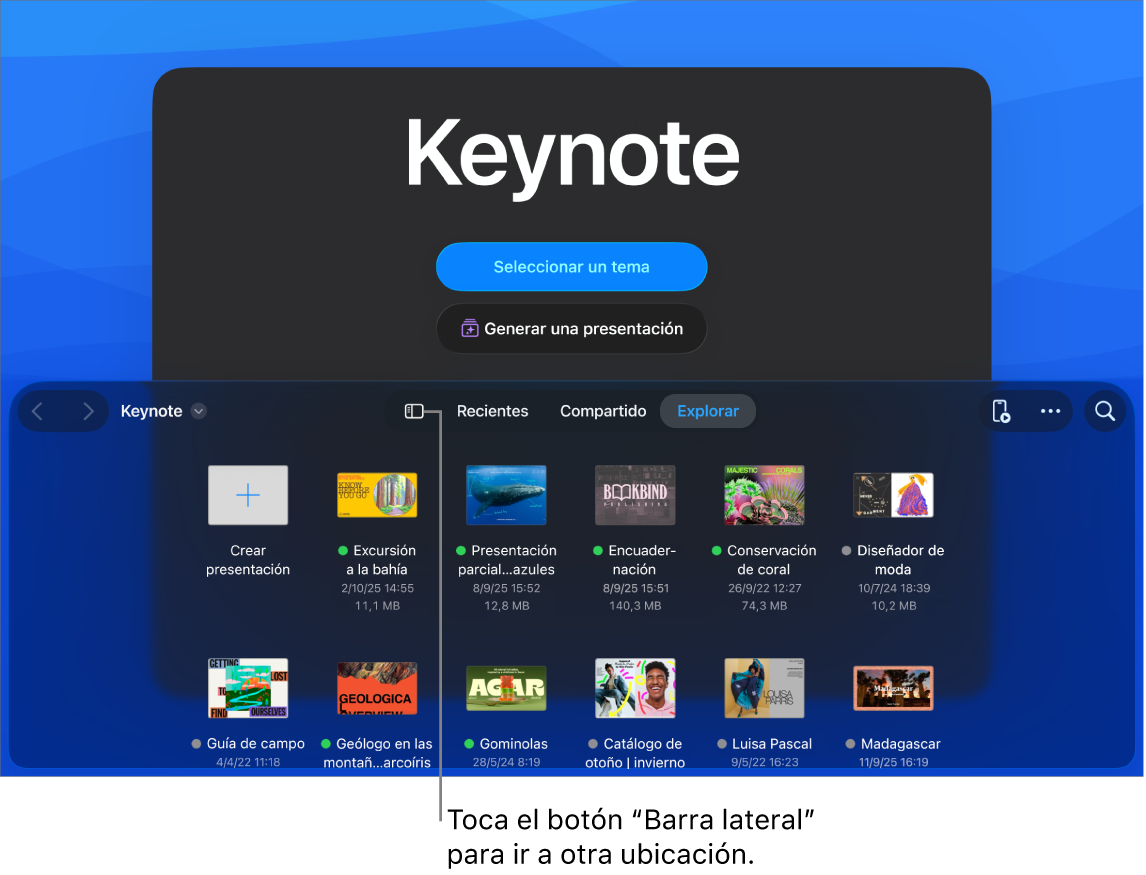Open the remote device icon

(x=1001, y=412)
